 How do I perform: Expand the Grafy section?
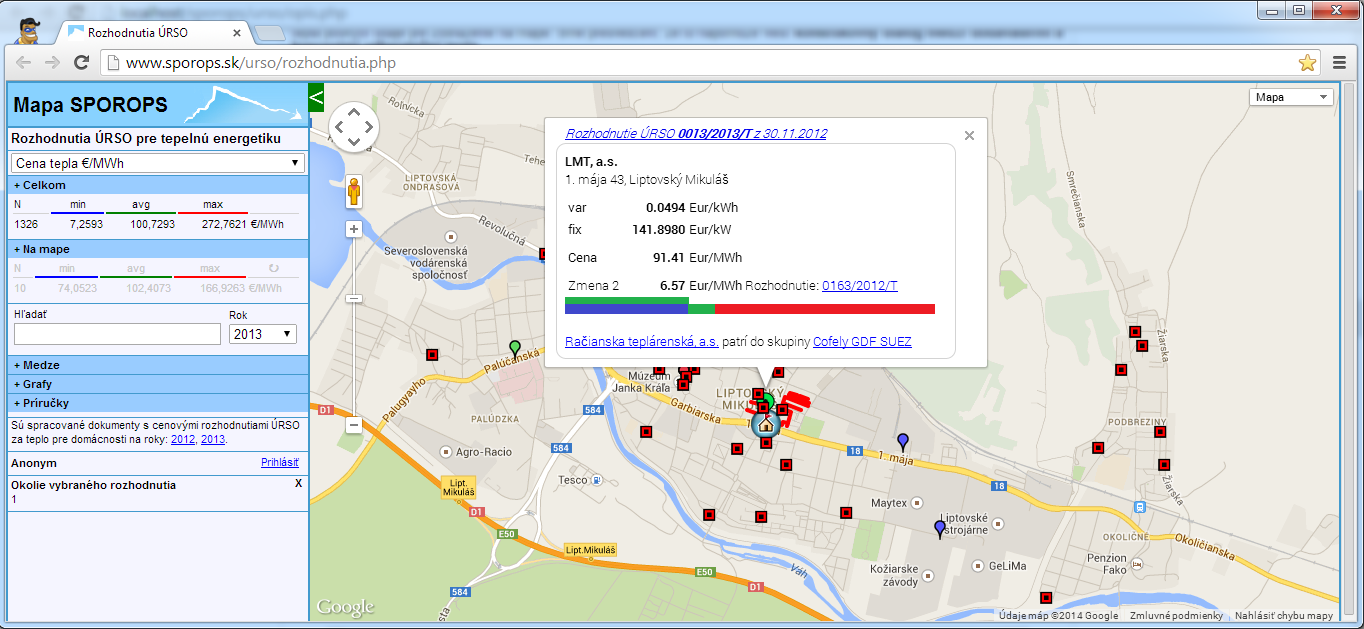tap(158, 384)
